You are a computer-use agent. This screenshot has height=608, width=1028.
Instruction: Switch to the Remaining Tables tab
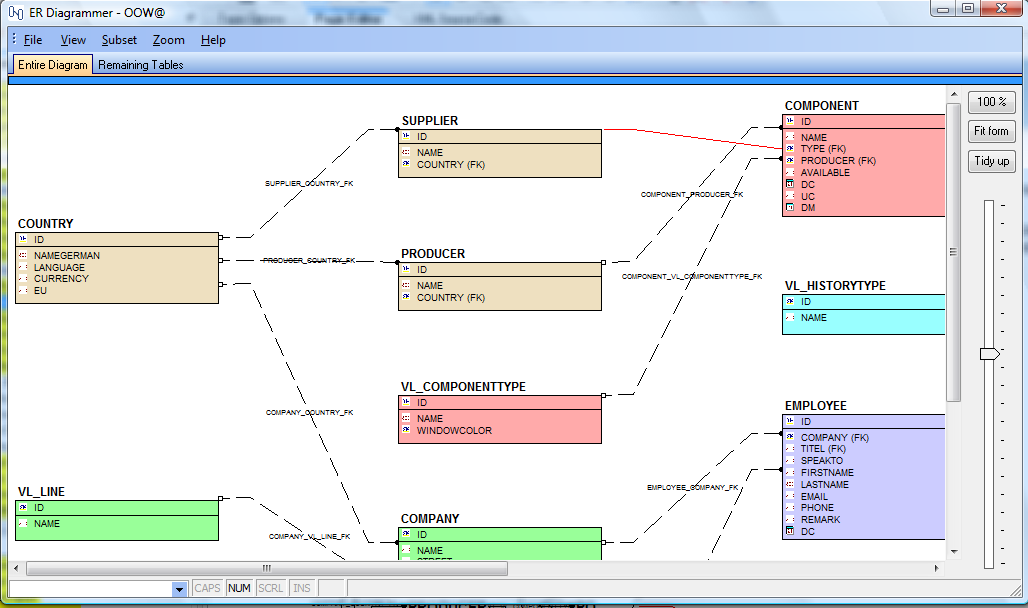(140, 65)
